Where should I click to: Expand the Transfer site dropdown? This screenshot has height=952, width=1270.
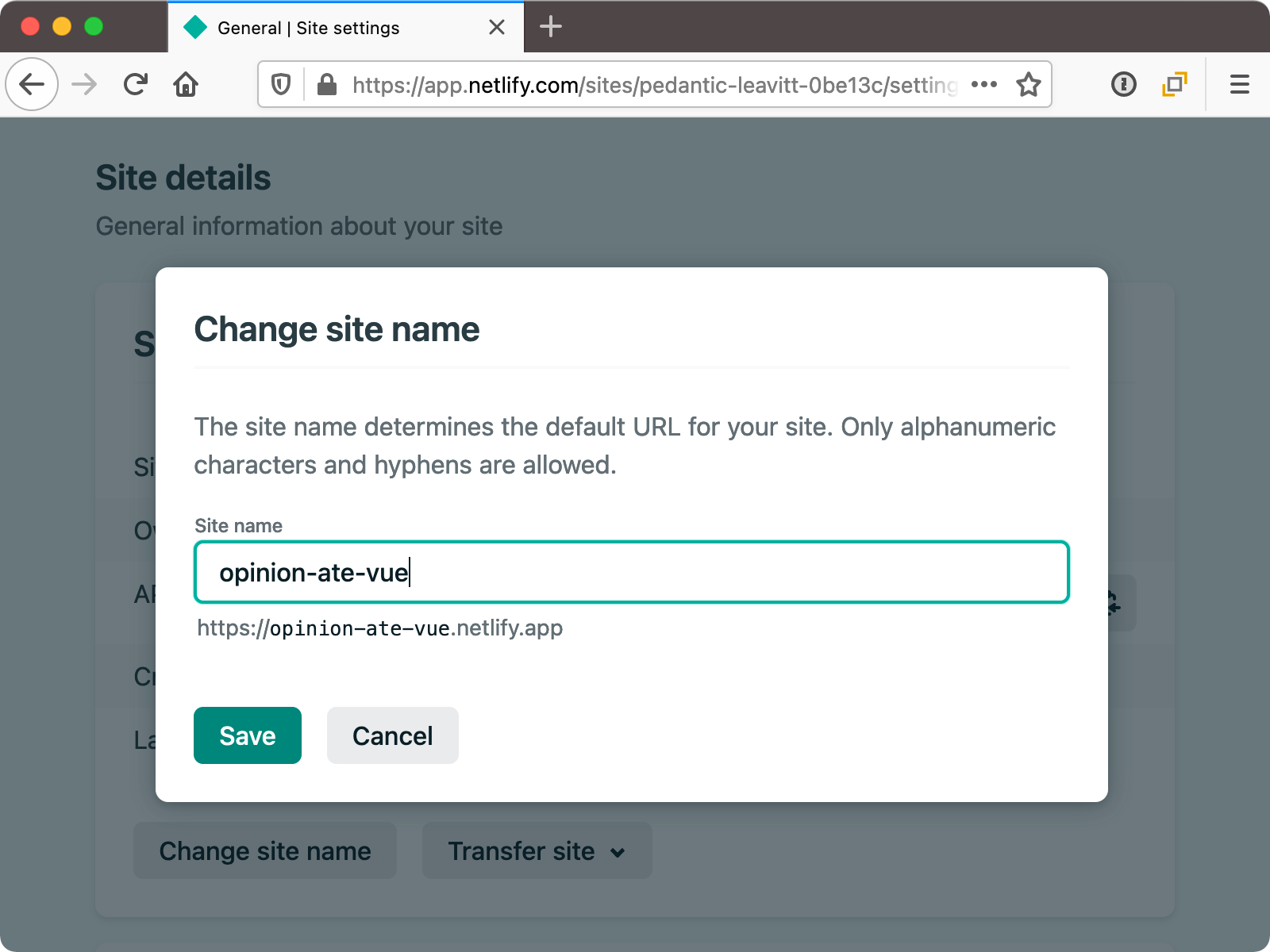[x=537, y=850]
